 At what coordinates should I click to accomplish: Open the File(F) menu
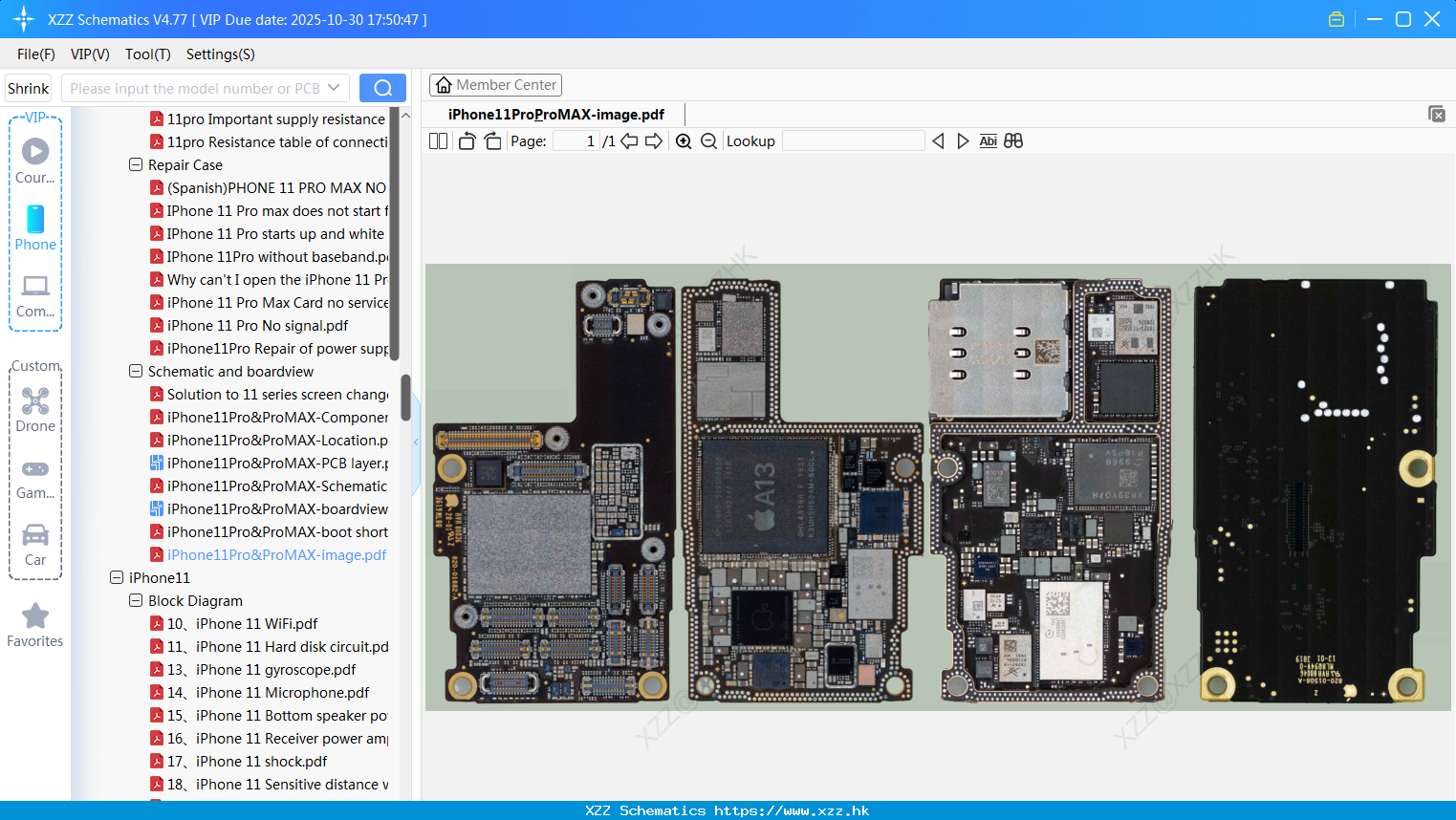(x=36, y=54)
